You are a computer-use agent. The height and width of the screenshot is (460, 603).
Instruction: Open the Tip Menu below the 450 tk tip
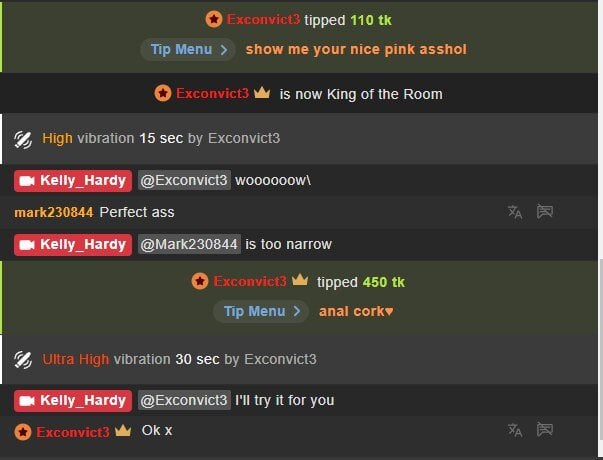tap(261, 311)
